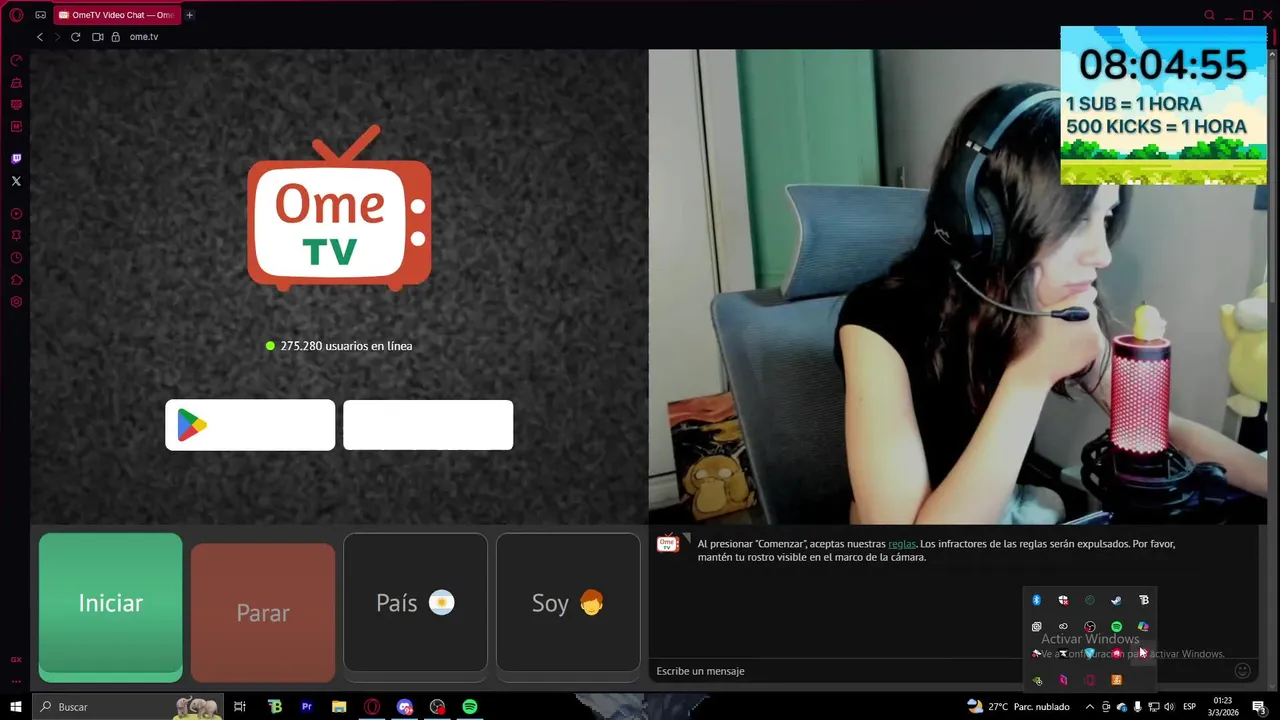
Task: Open Opera sidebar Settings gear
Action: 16,302
